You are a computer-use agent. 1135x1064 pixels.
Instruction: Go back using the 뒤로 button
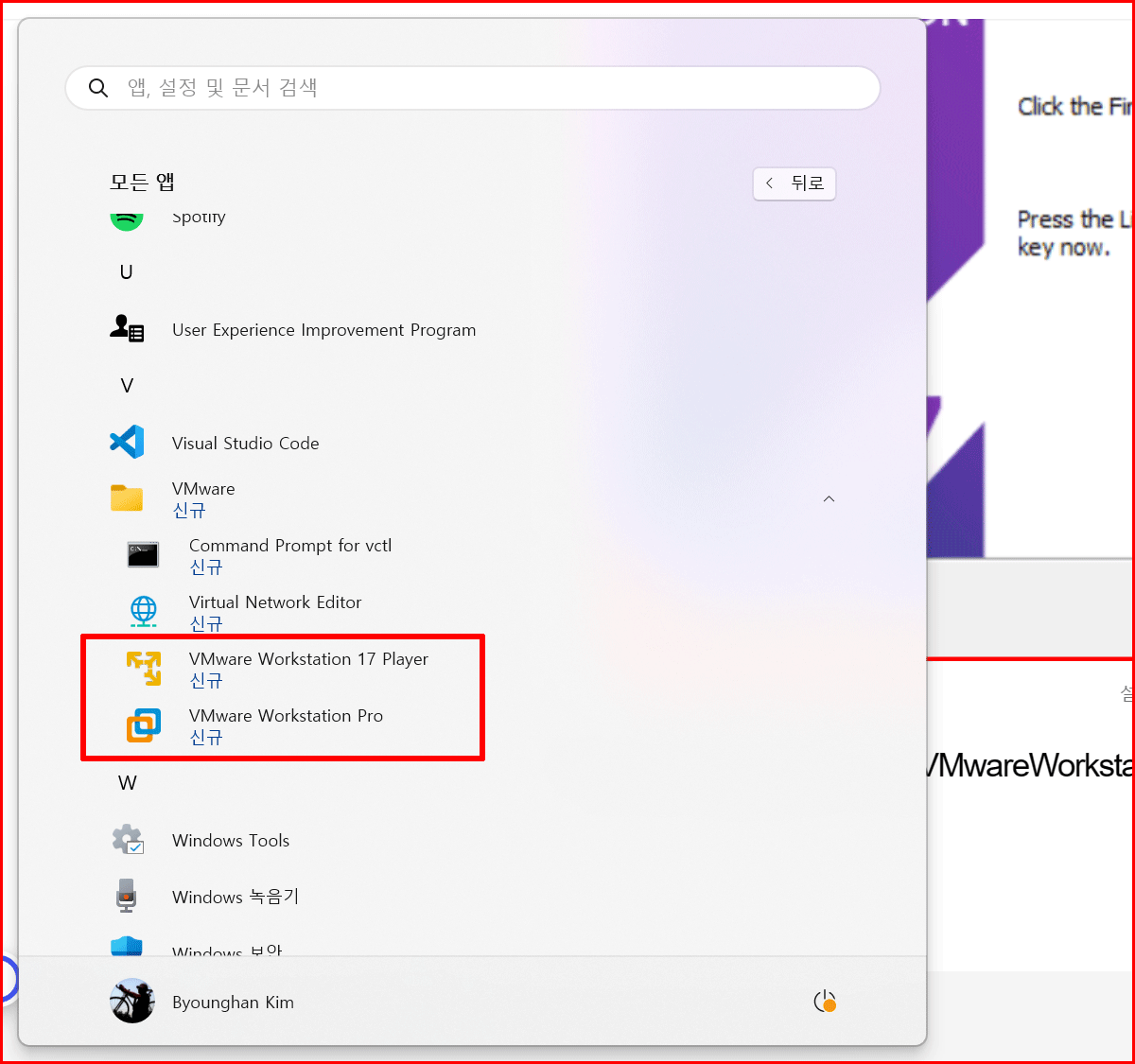[x=794, y=183]
